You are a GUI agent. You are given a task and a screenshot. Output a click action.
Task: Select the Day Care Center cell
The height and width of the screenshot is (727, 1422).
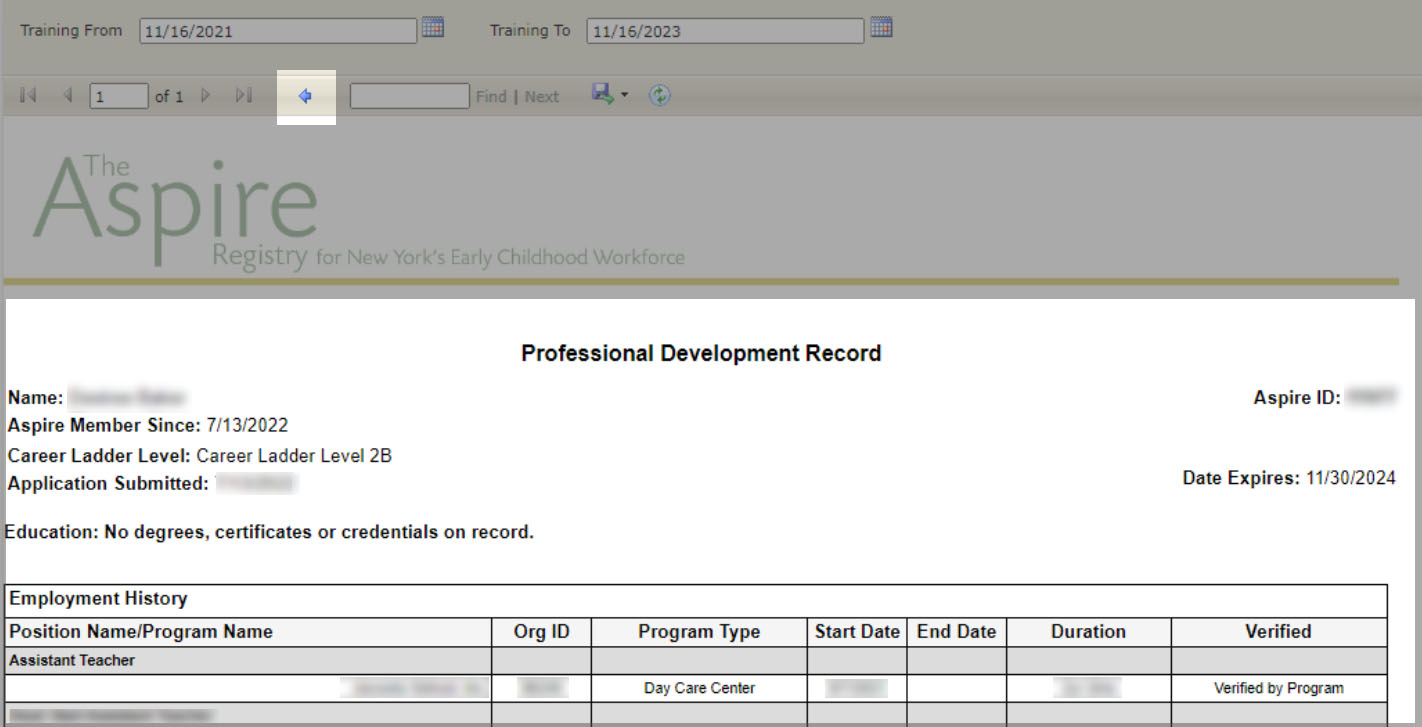699,688
